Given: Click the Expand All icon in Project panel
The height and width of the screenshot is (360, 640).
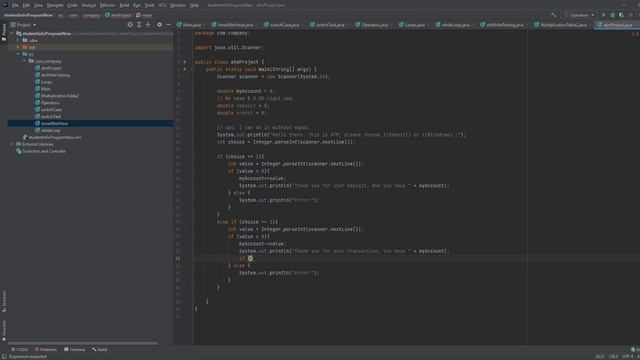Looking at the screenshot, I should (139, 25).
